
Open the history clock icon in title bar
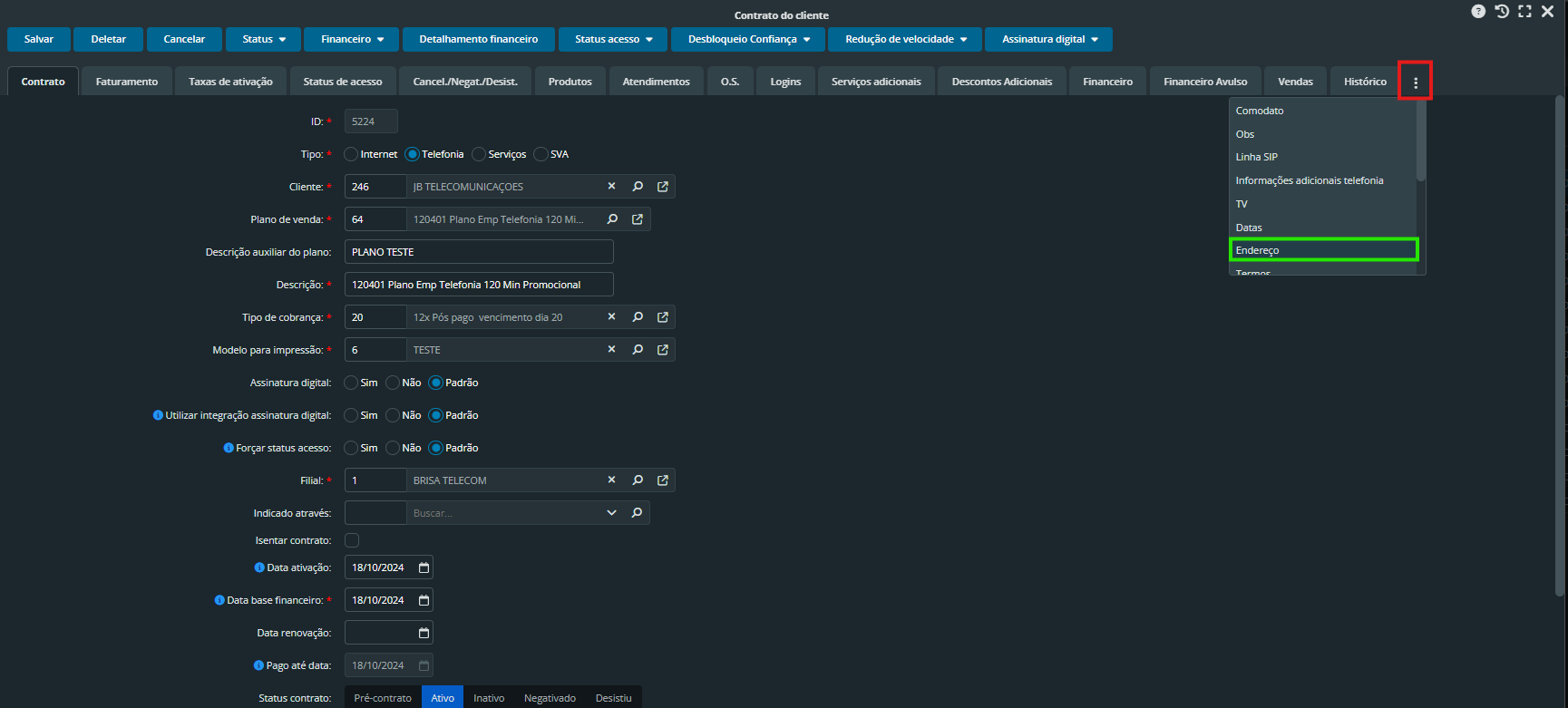pyautogui.click(x=1502, y=12)
